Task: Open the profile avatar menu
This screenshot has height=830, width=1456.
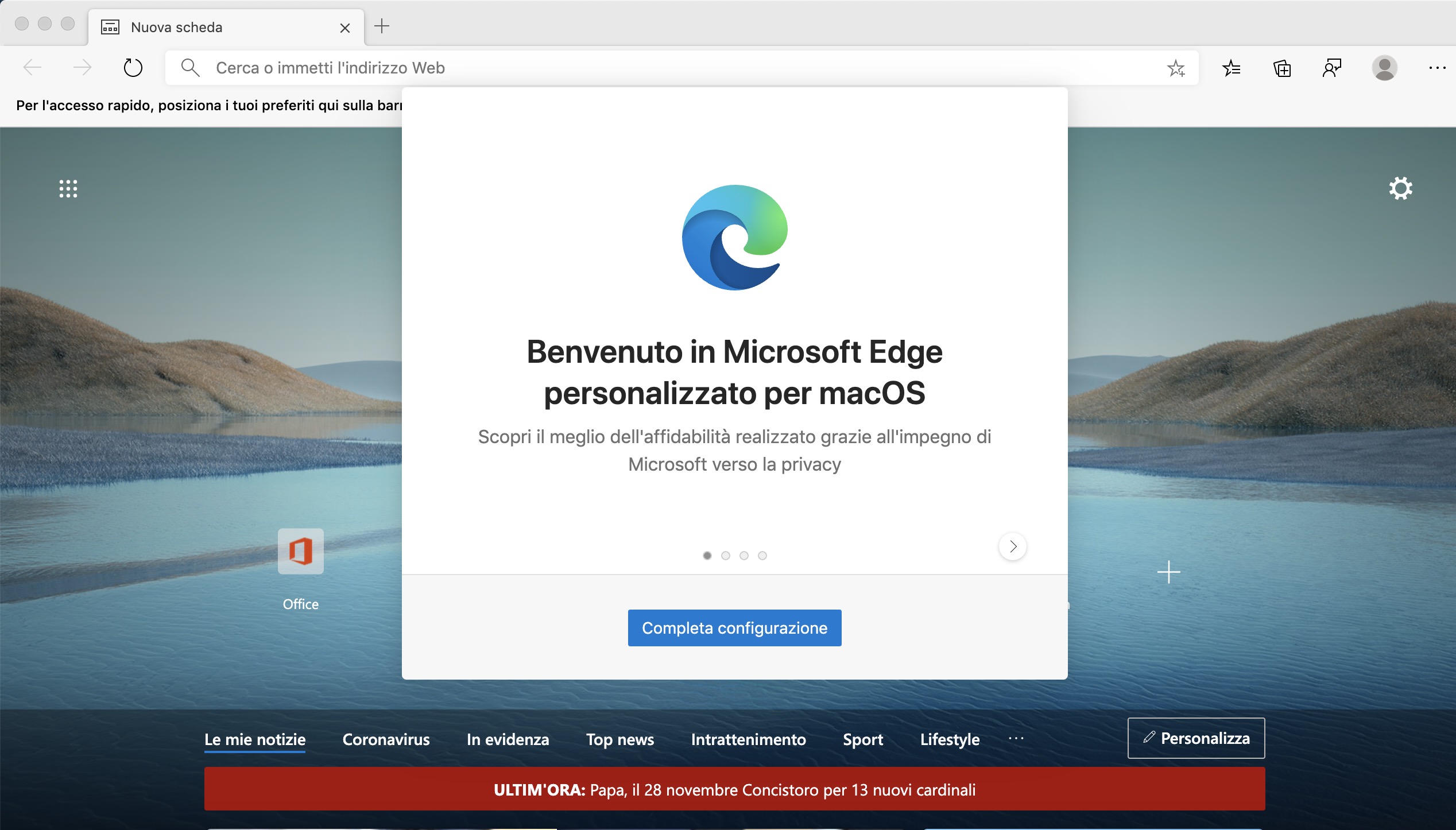Action: coord(1384,68)
